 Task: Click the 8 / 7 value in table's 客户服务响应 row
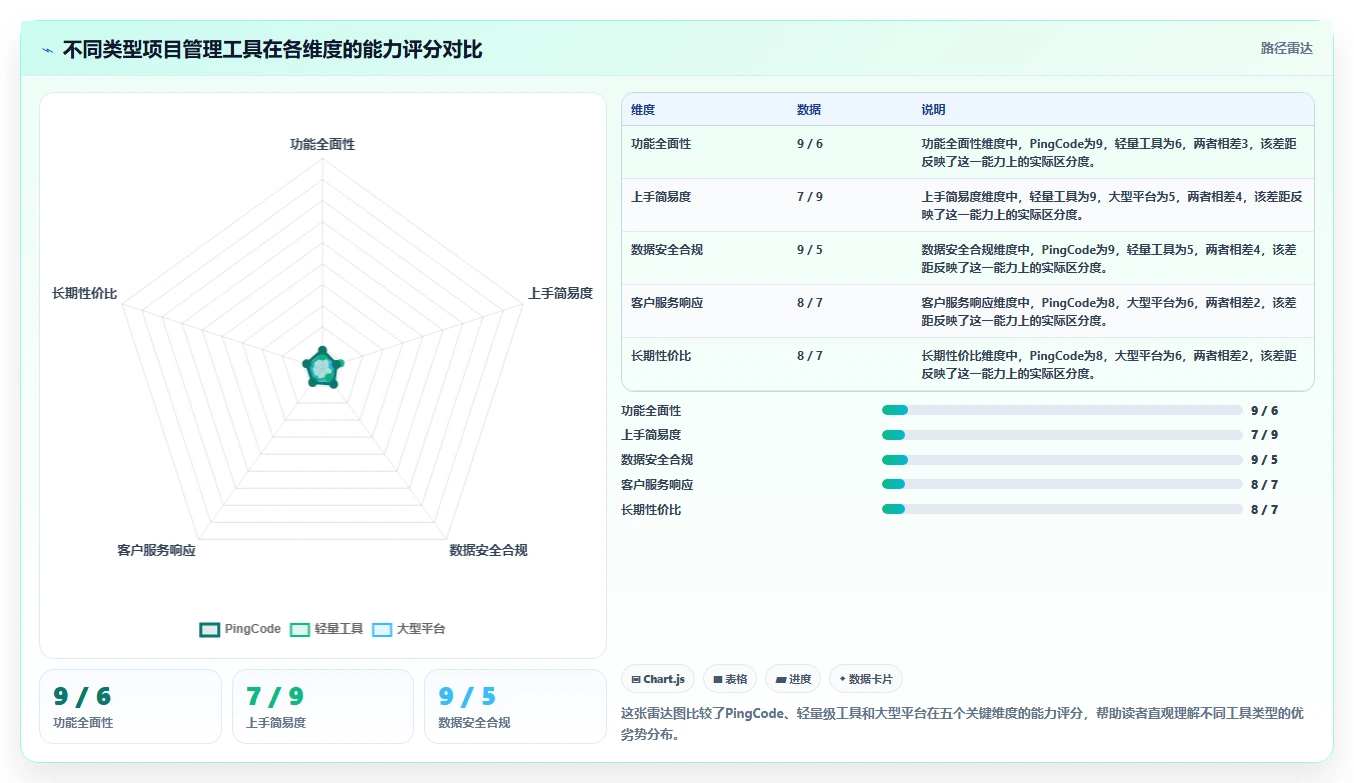click(810, 303)
